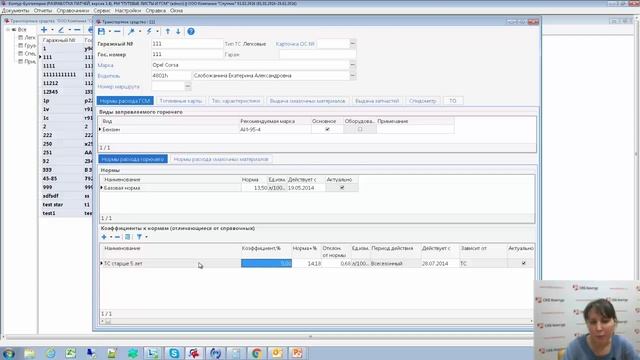Open Google Chrome from the taskbar
The image size is (640, 360).
[256, 353]
